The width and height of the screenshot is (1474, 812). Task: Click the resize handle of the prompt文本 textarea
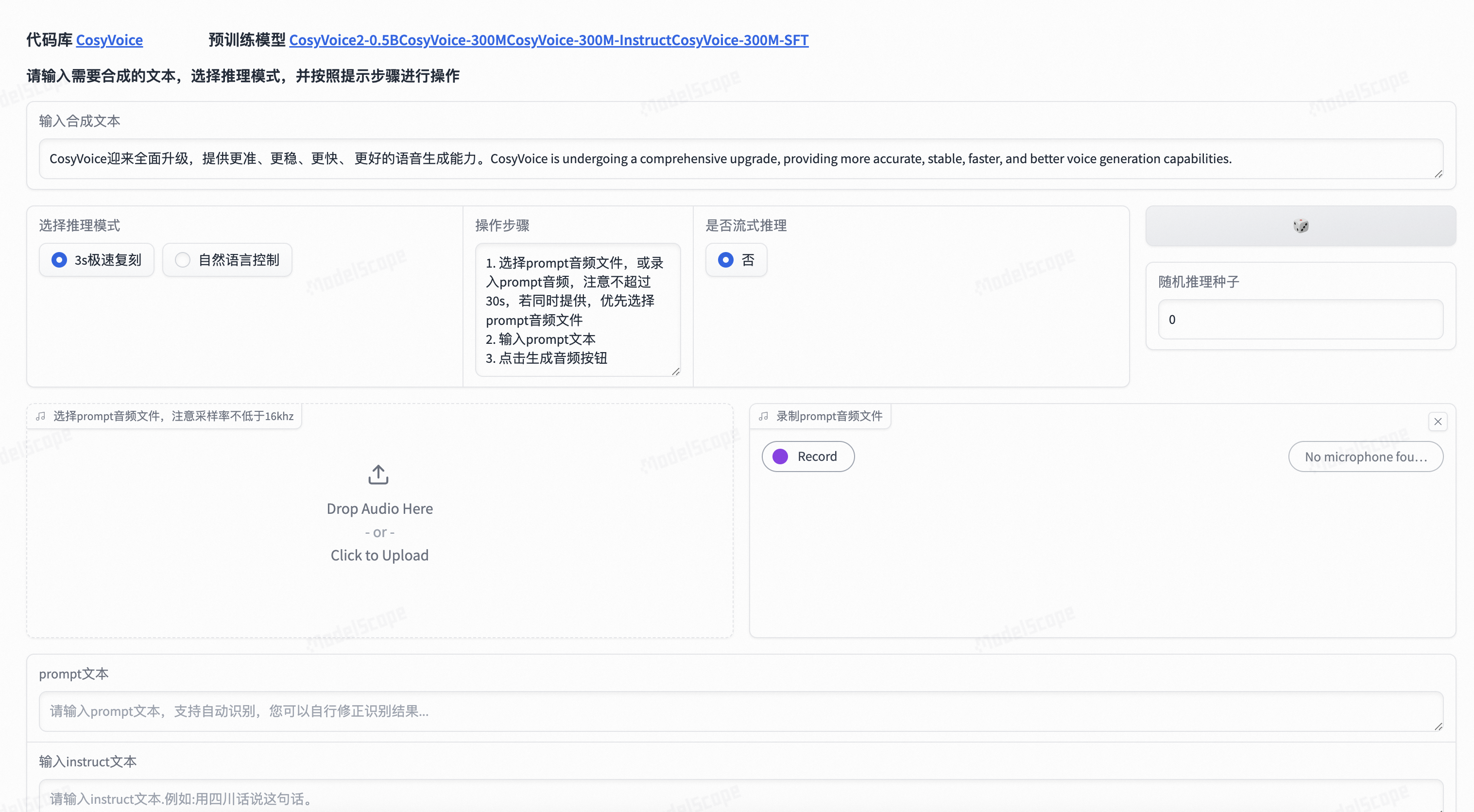tap(1438, 726)
